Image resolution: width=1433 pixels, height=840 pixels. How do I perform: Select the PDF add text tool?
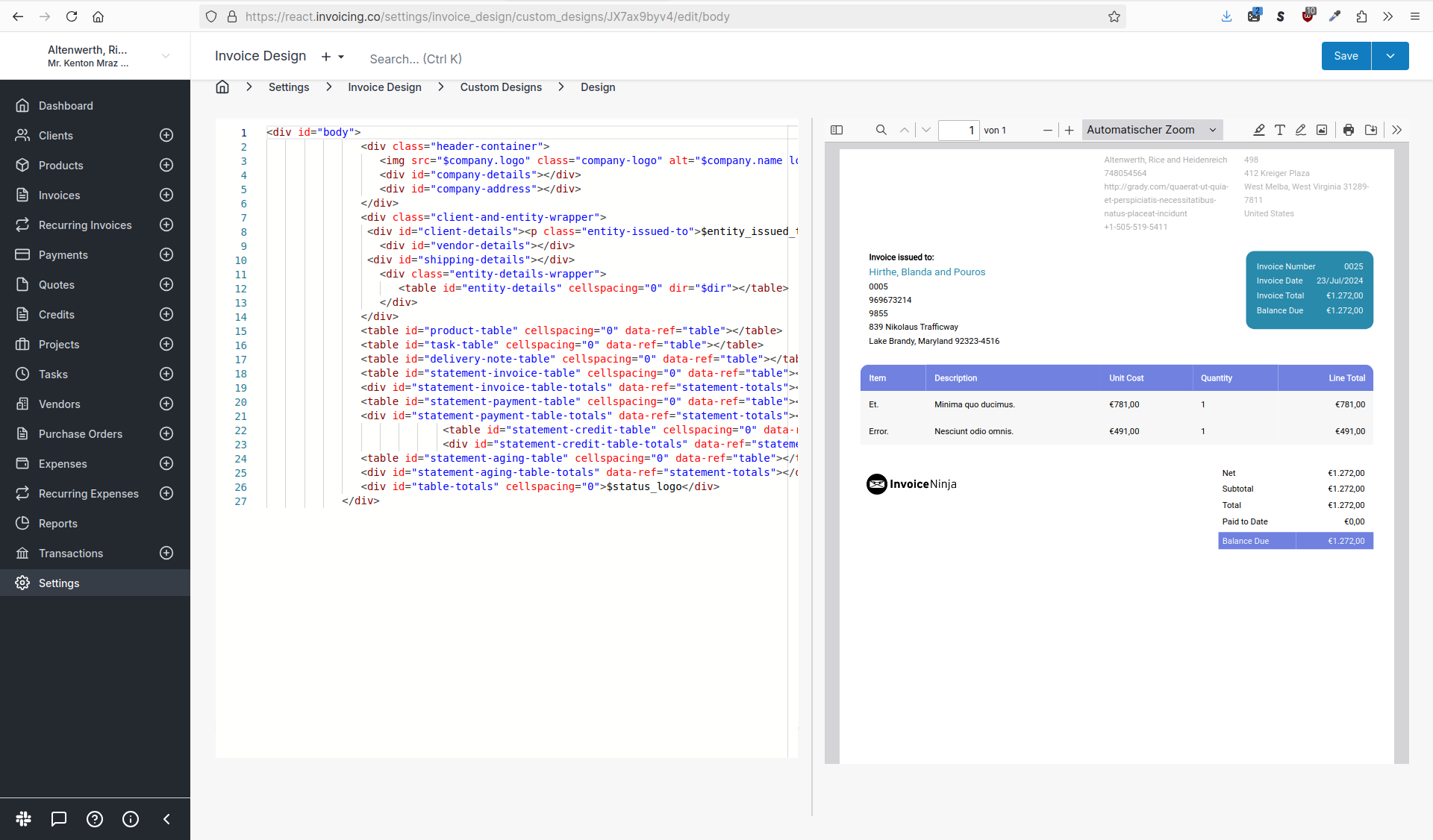(1280, 130)
